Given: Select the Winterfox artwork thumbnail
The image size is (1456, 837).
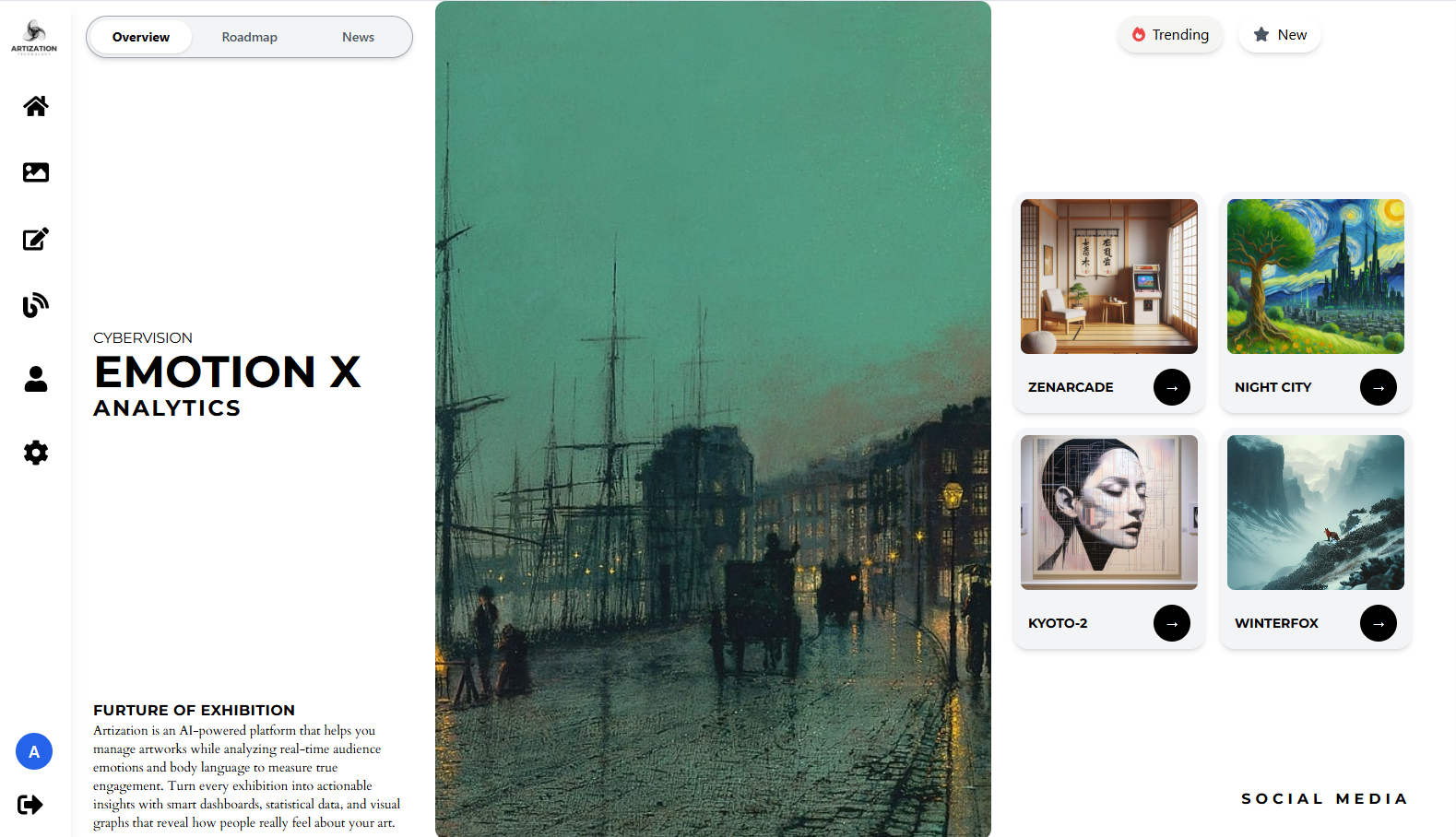Looking at the screenshot, I should pyautogui.click(x=1316, y=513).
